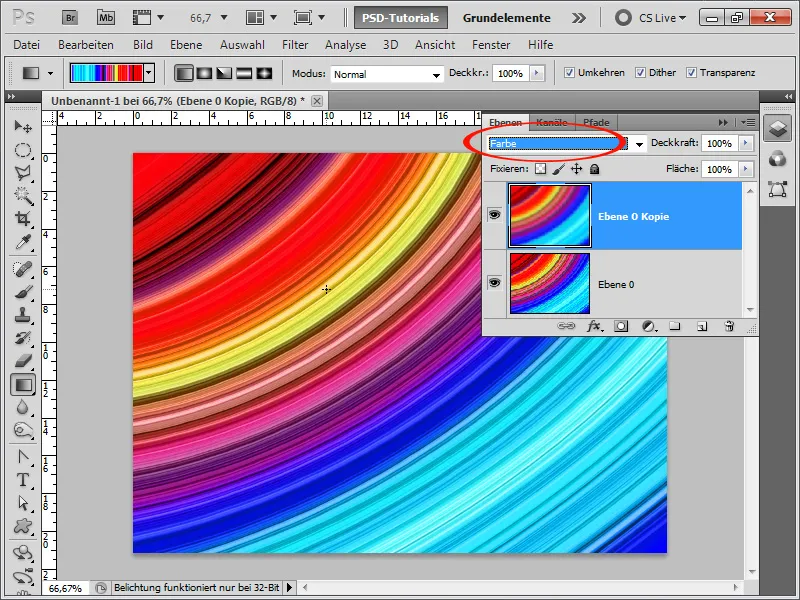Viewport: 800px width, 600px height.
Task: Open Fläche fill slider arrow
Action: pyautogui.click(x=745, y=169)
